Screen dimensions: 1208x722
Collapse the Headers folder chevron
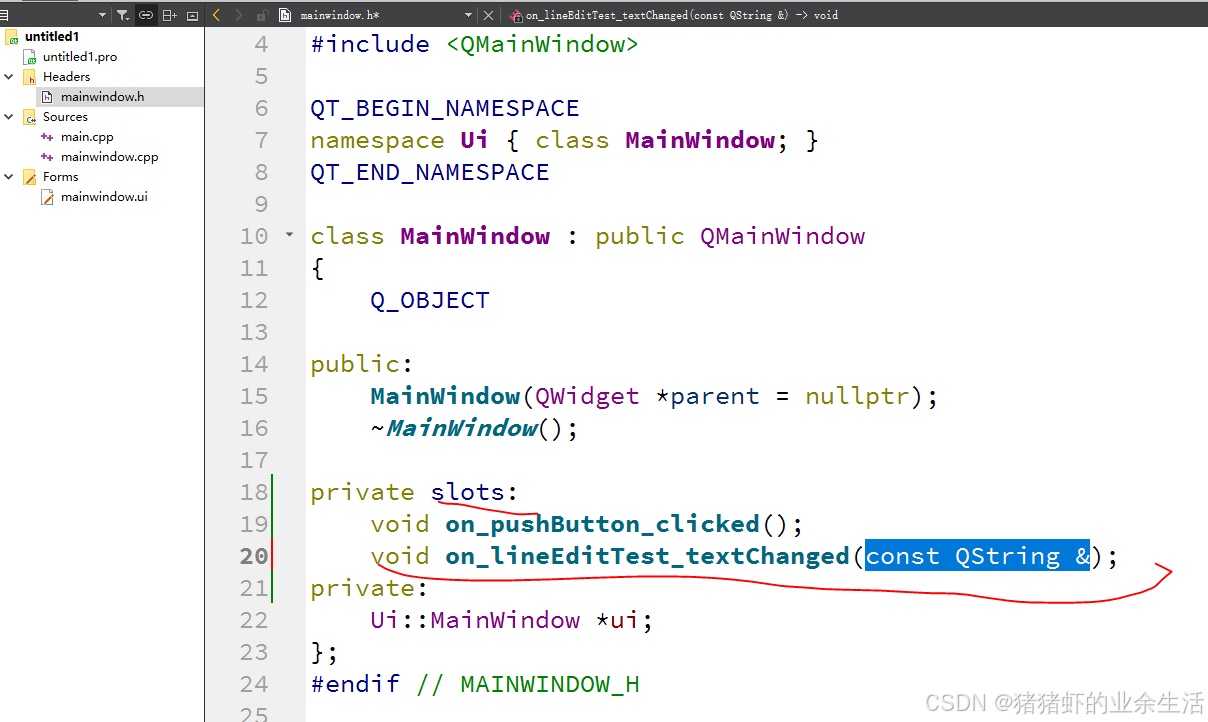pyautogui.click(x=9, y=77)
